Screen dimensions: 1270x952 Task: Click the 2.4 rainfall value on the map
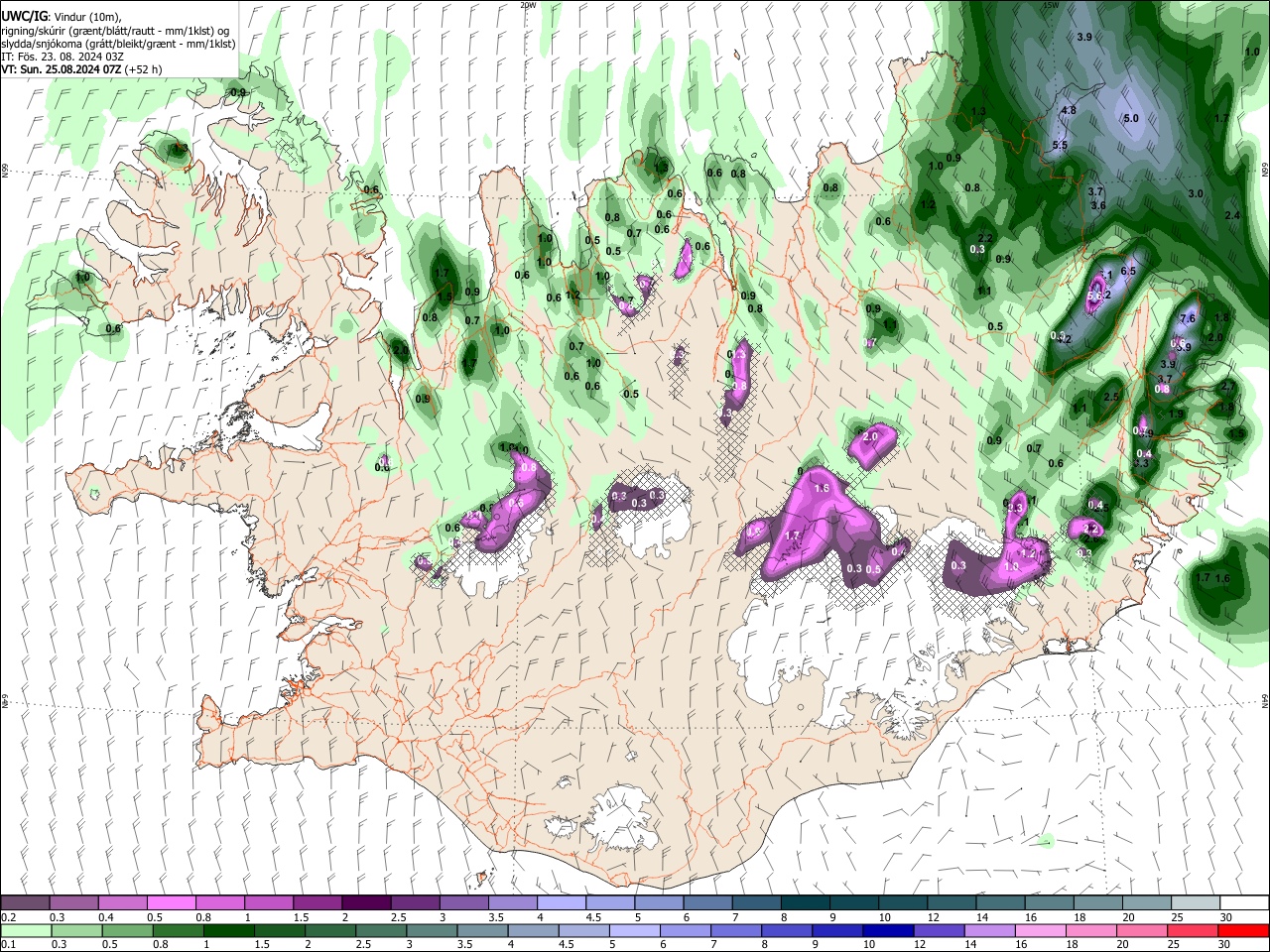tap(1233, 215)
